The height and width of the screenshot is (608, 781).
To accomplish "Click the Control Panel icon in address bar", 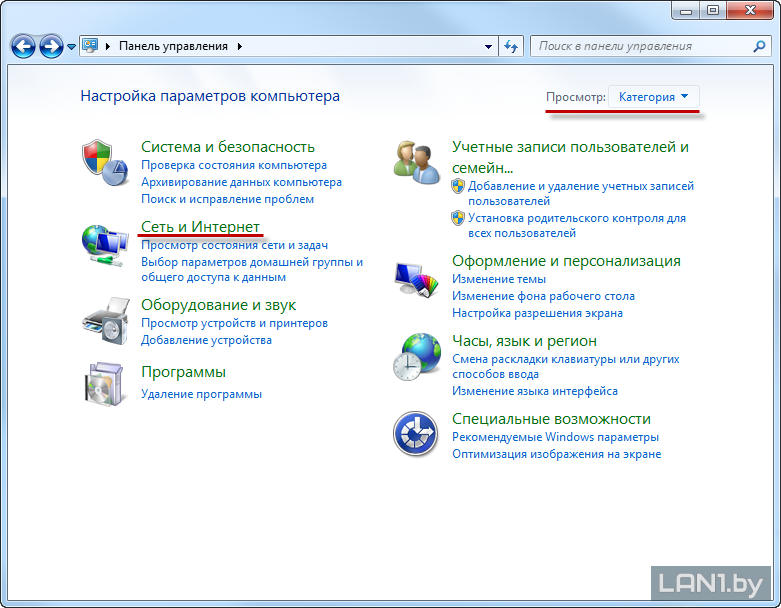I will pyautogui.click(x=90, y=46).
